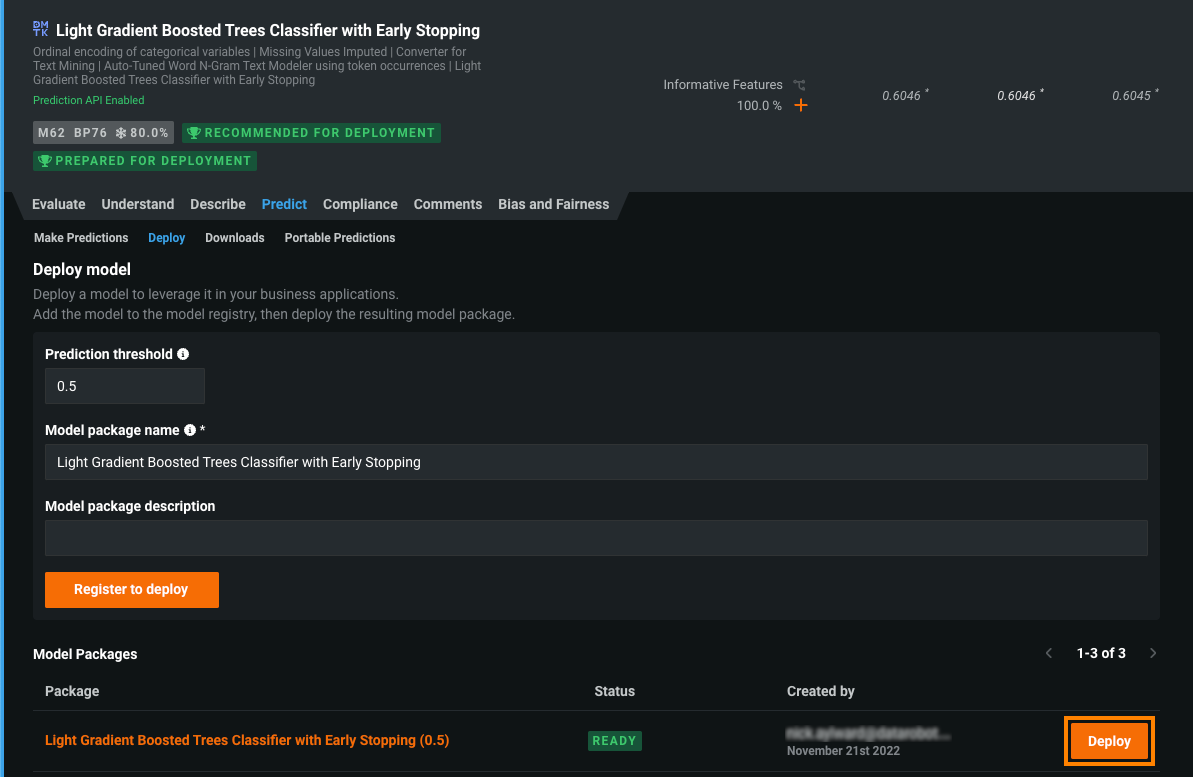The width and height of the screenshot is (1193, 777).
Task: Open the Evaluate tab
Action: pyautogui.click(x=59, y=204)
